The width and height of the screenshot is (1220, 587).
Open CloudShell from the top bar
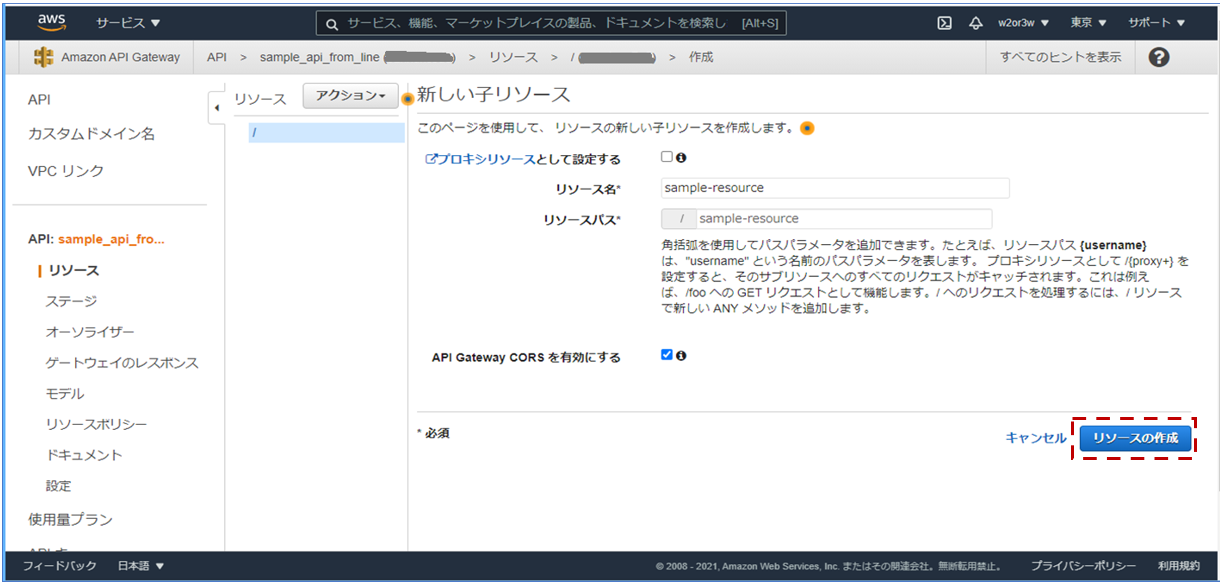coord(943,22)
